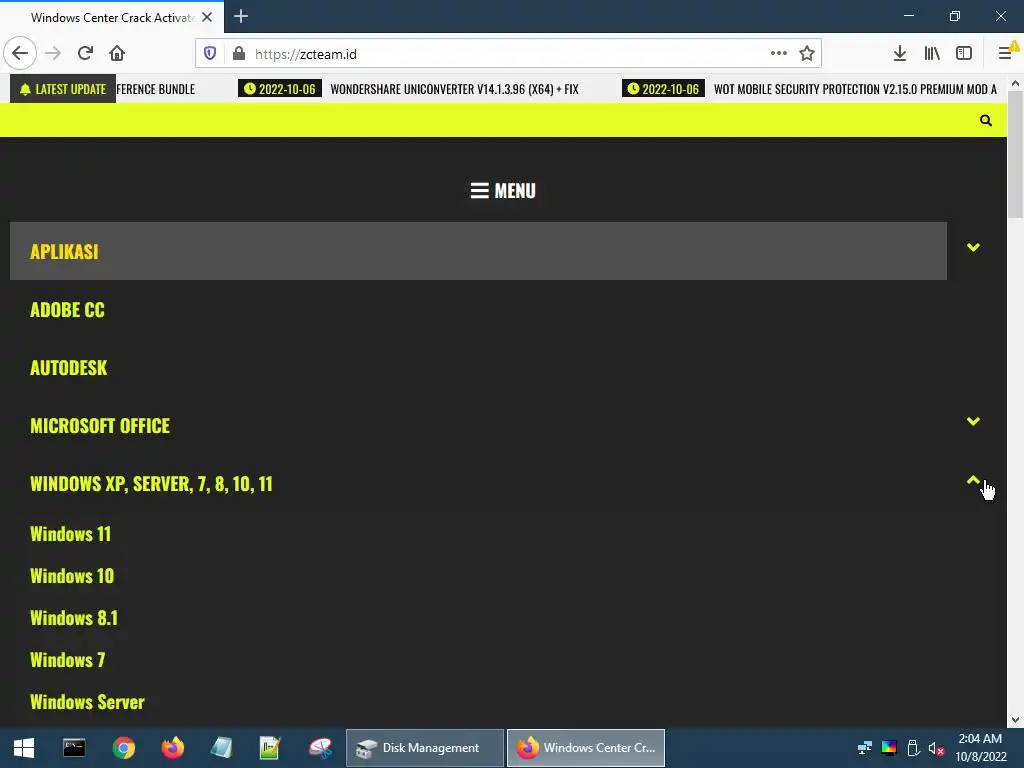The image size is (1024, 768).
Task: Click the page vertical scrollbar thumb
Action: click(x=1015, y=154)
